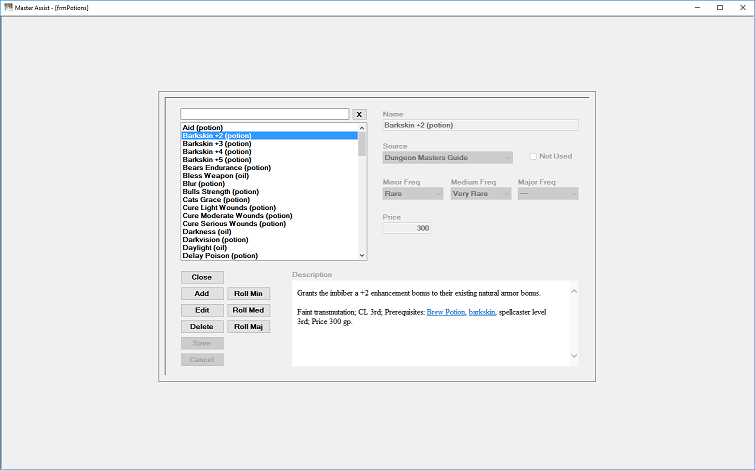Open the Brew Potion link
Viewport: 755px width, 470px height.
[x=446, y=312]
